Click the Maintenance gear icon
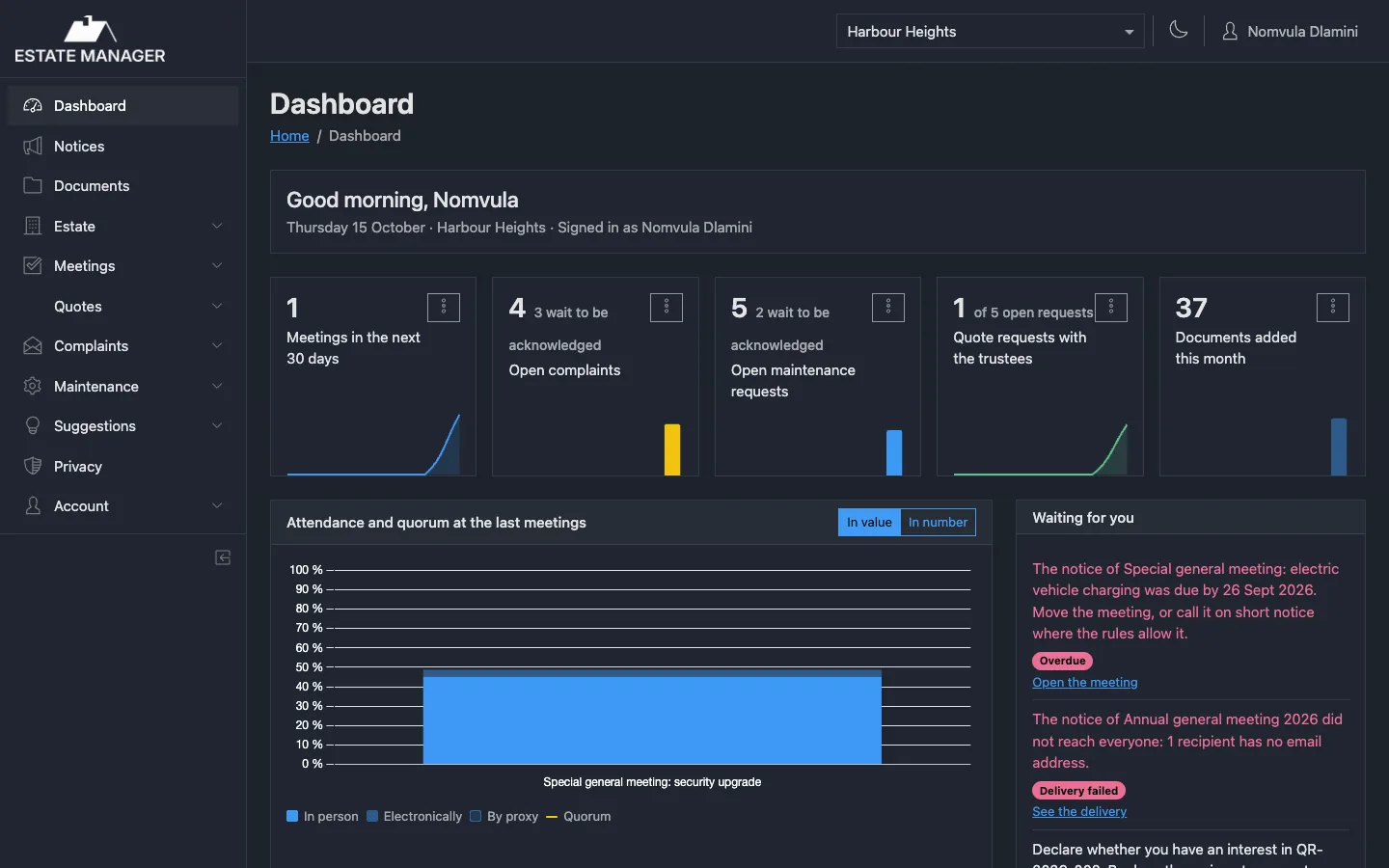This screenshot has height=868, width=1389. (x=33, y=386)
